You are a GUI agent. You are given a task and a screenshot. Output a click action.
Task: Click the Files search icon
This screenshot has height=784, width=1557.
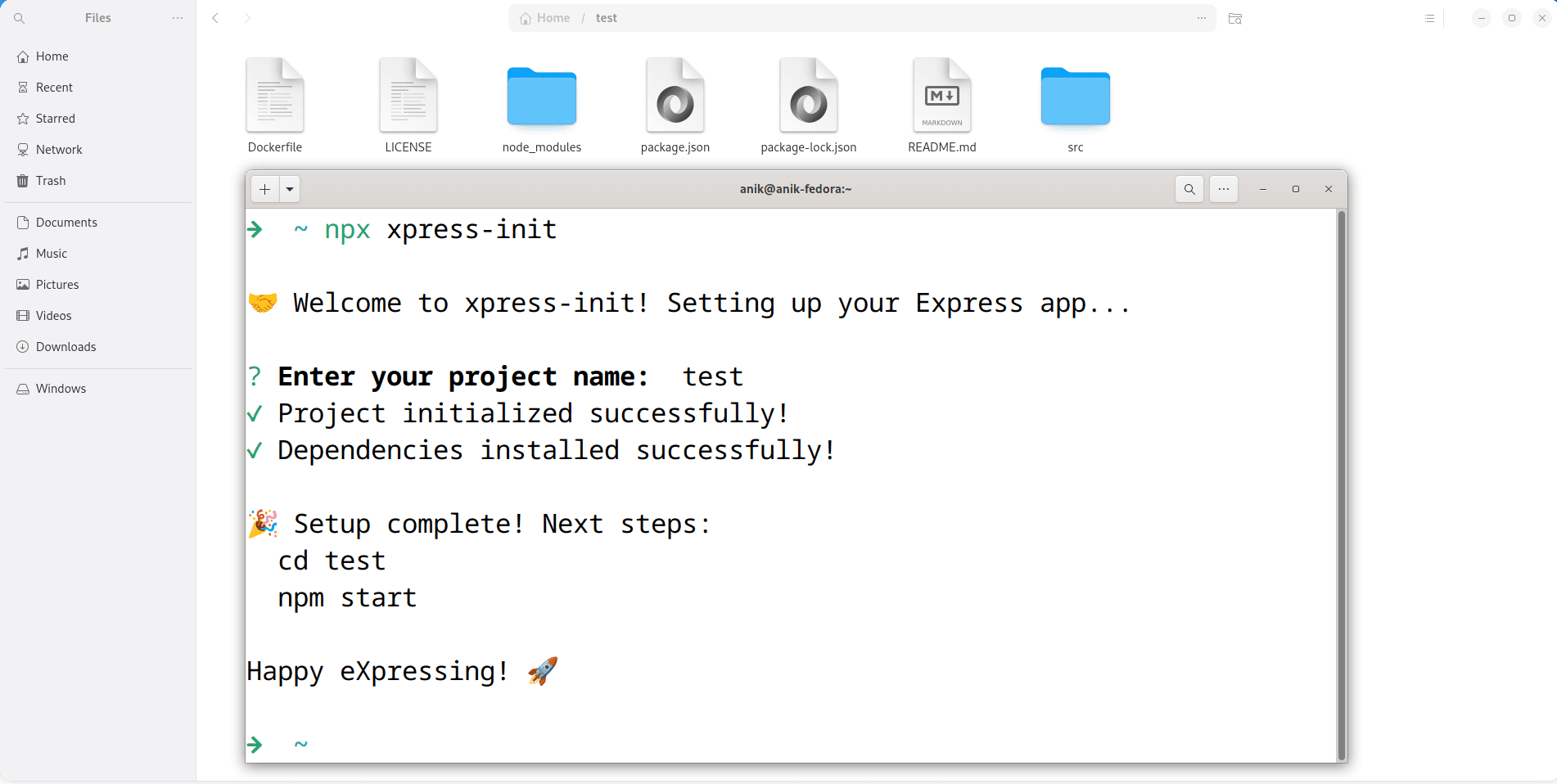point(20,18)
